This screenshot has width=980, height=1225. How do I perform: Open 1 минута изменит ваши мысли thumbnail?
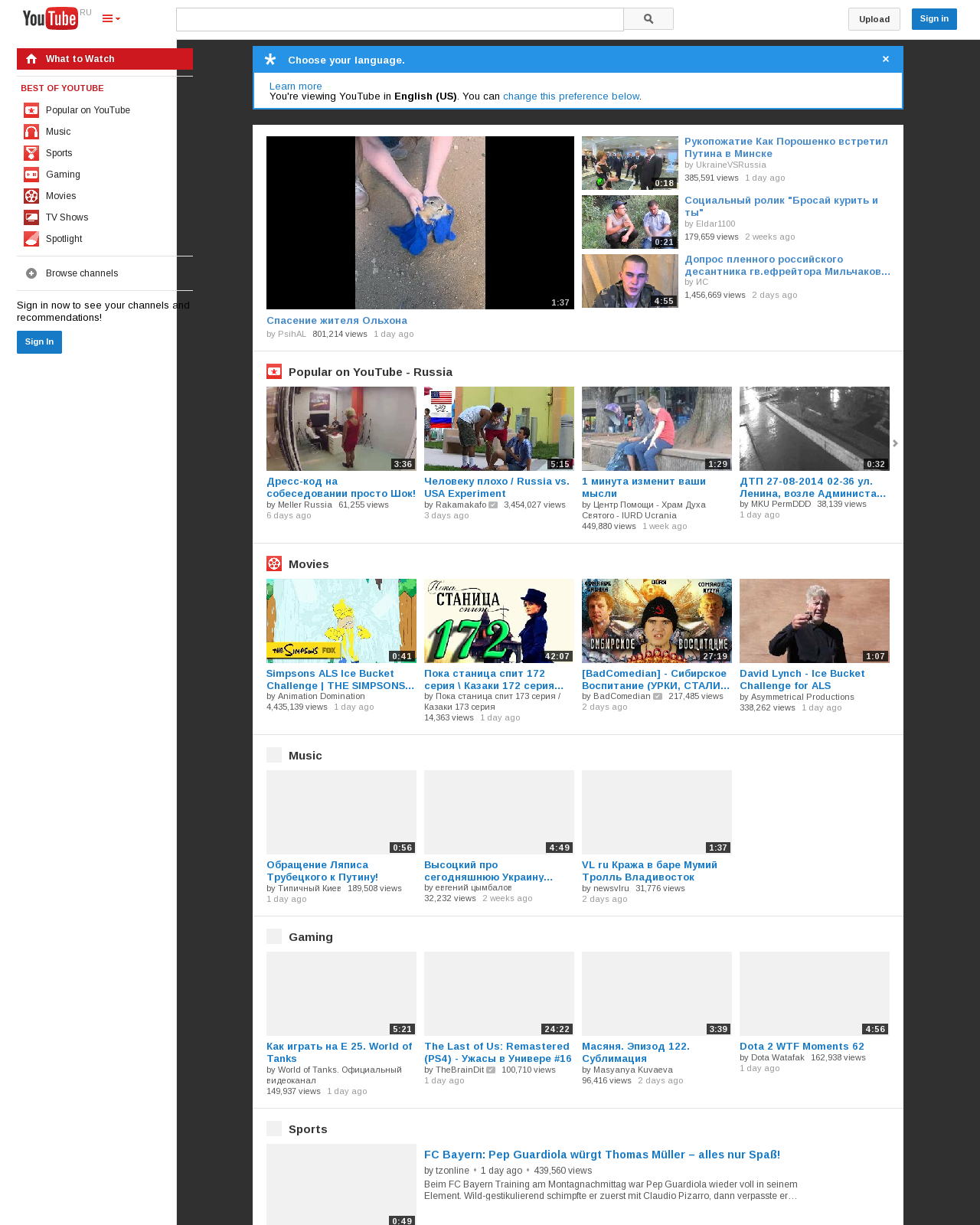tap(657, 429)
